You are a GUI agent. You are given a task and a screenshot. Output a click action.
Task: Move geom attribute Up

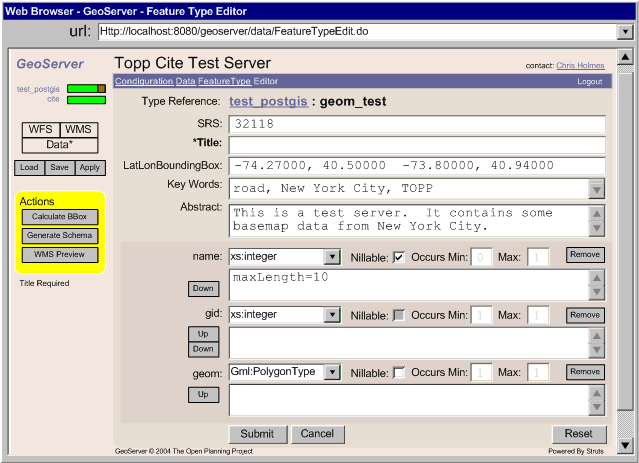[x=203, y=395]
